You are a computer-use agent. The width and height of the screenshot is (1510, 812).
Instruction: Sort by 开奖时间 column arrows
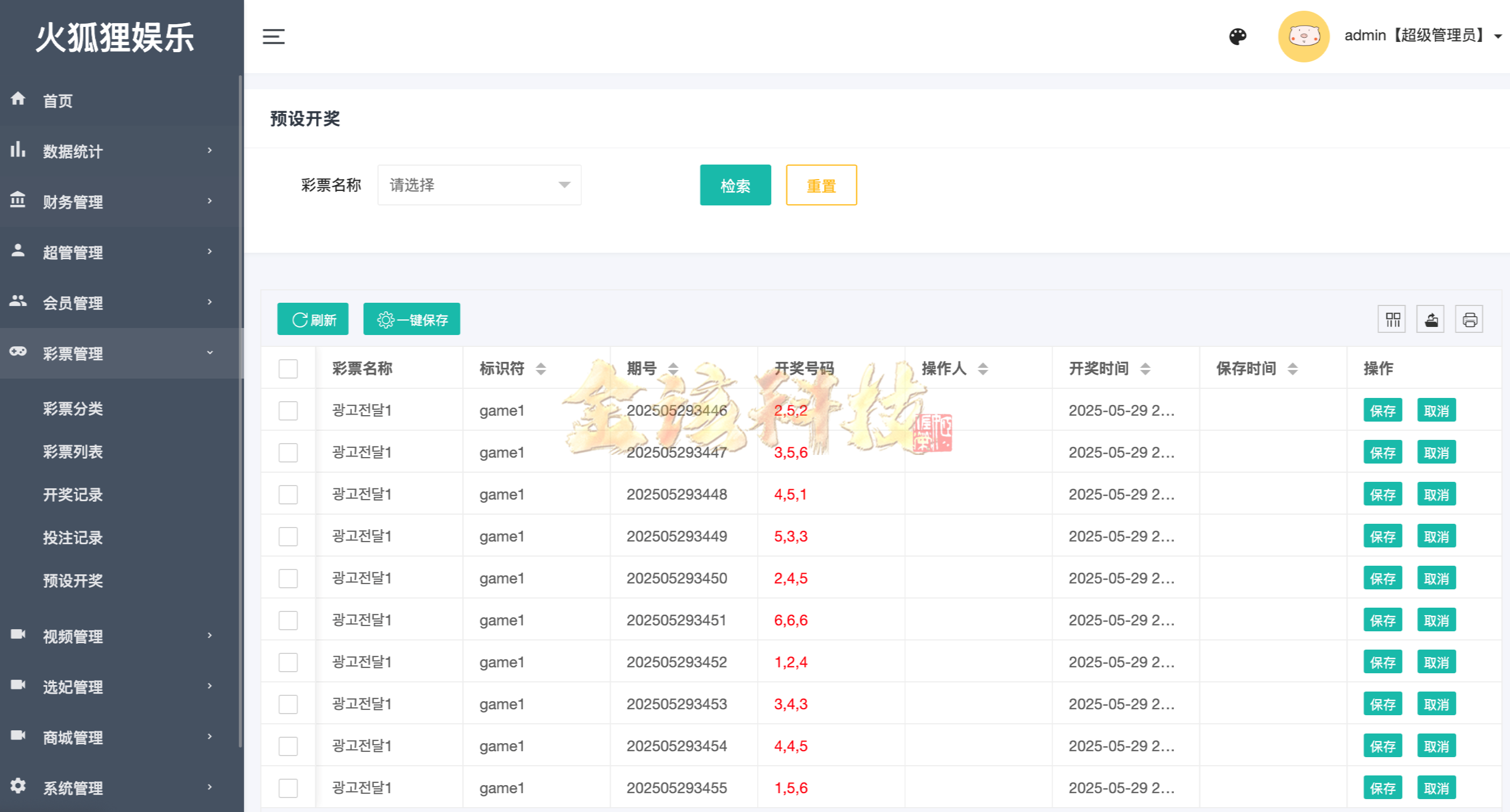[x=1145, y=369]
